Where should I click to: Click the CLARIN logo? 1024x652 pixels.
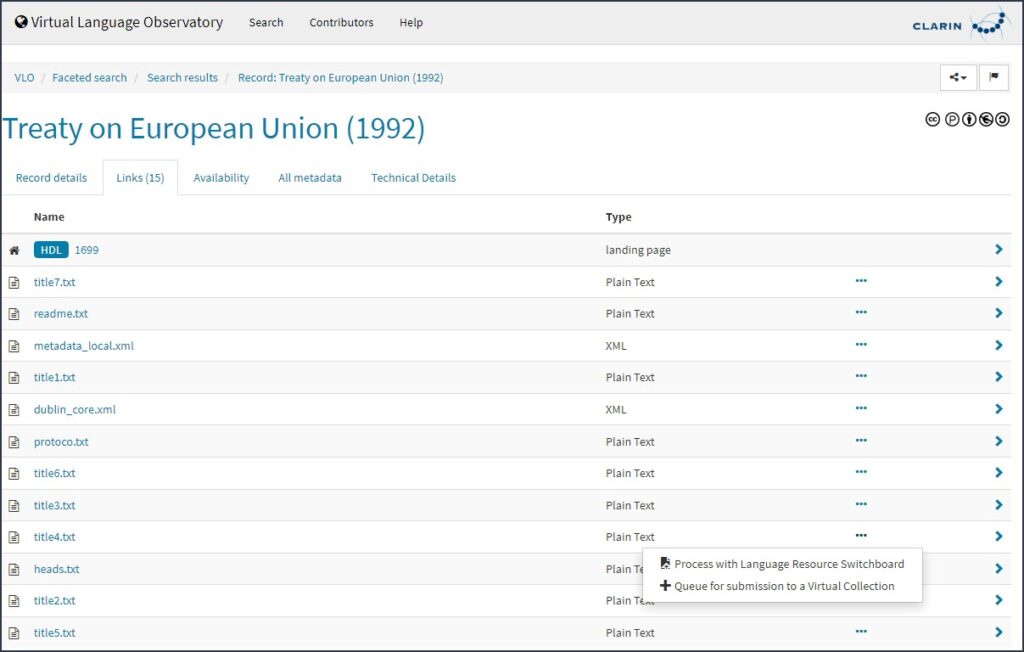click(961, 24)
